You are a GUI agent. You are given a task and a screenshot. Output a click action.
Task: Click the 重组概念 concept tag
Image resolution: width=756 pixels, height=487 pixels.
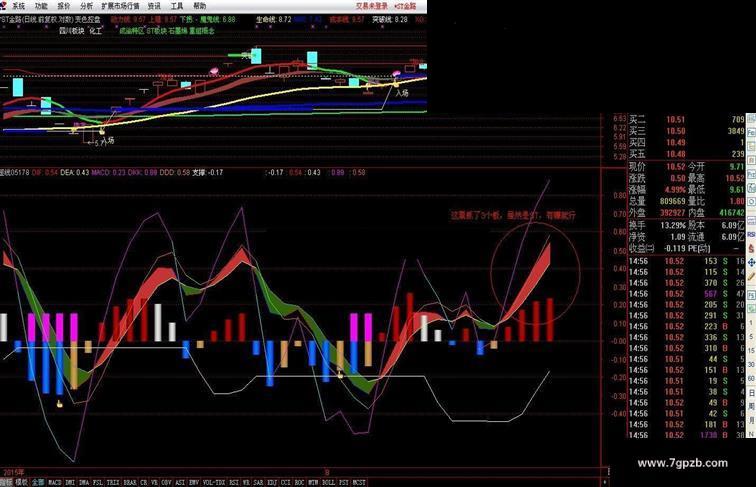pyautogui.click(x=202, y=30)
